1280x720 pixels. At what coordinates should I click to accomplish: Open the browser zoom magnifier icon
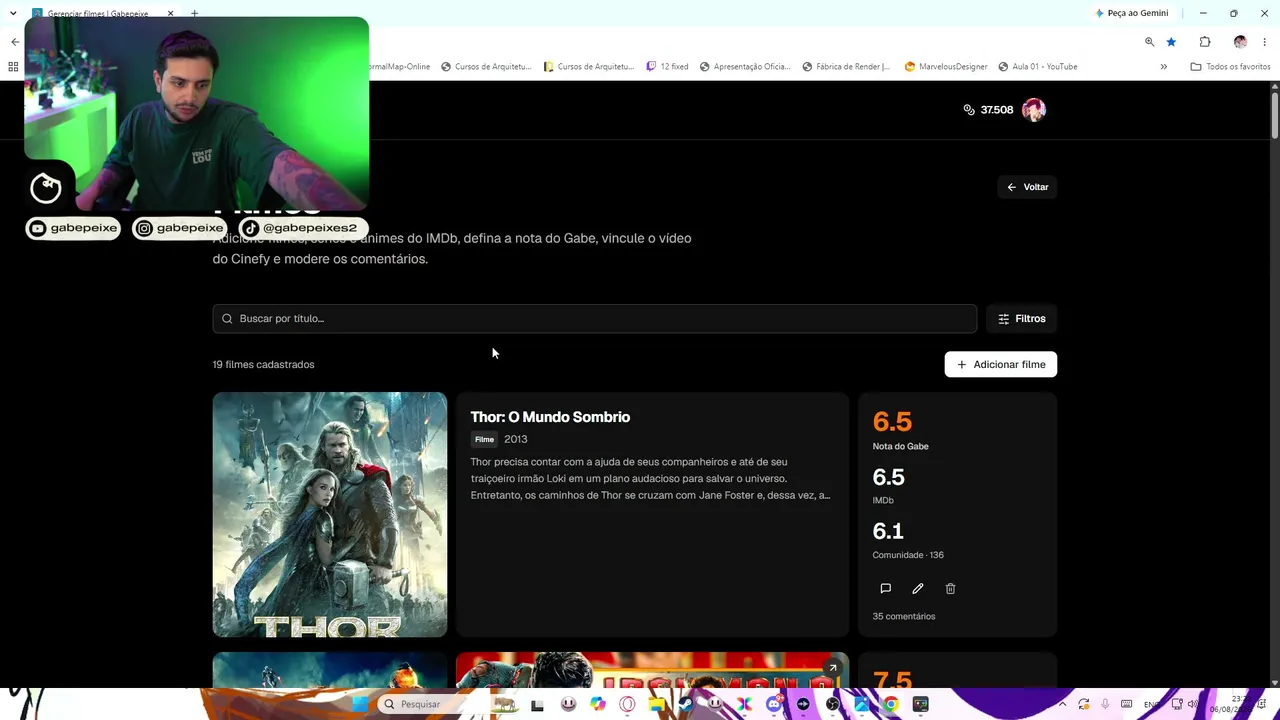[1149, 42]
